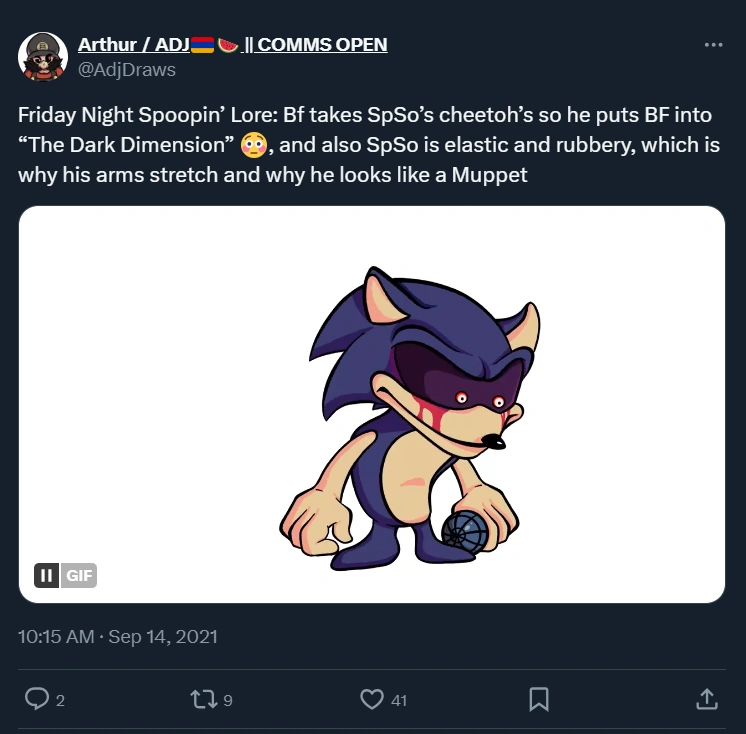Click the repost count number 9
The height and width of the screenshot is (734, 746).
228,700
